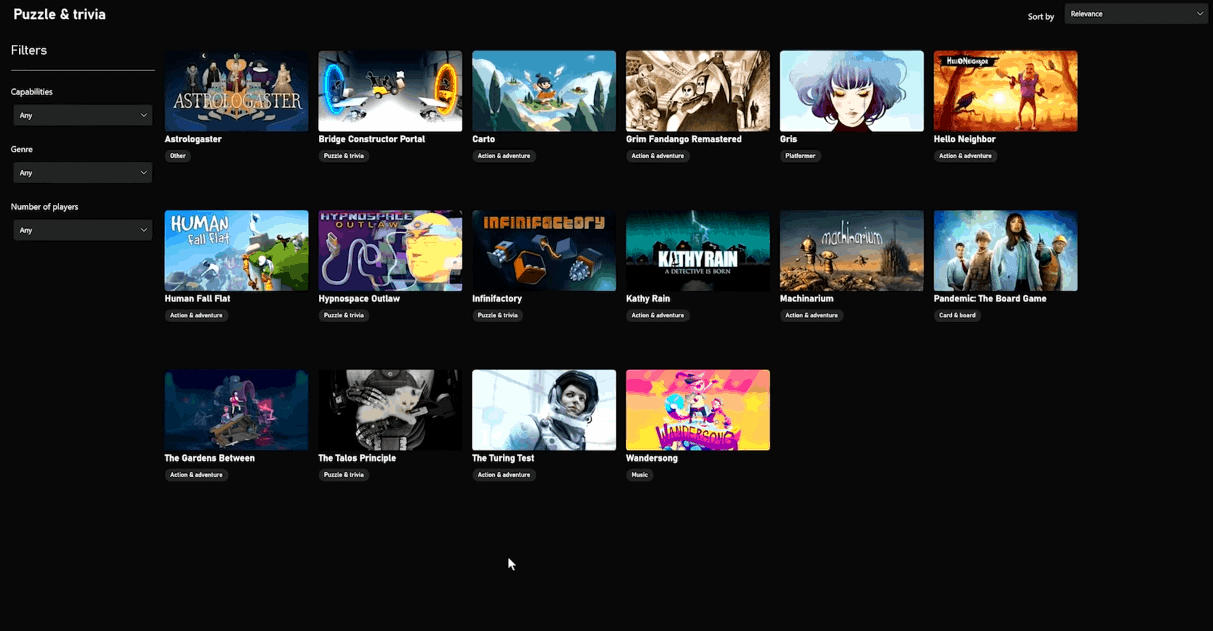Select the Bridge Constructor Portal thumbnail
1213x631 pixels.
tap(390, 90)
